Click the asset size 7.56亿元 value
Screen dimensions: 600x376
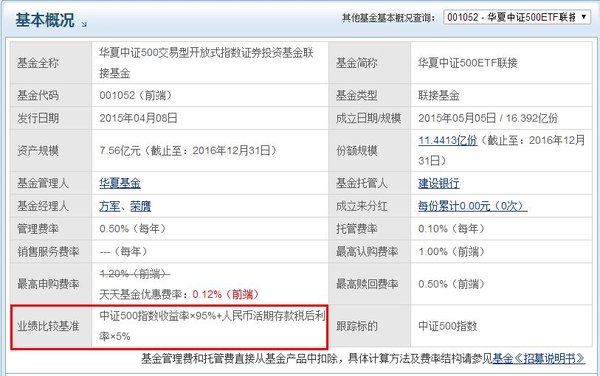[188, 151]
